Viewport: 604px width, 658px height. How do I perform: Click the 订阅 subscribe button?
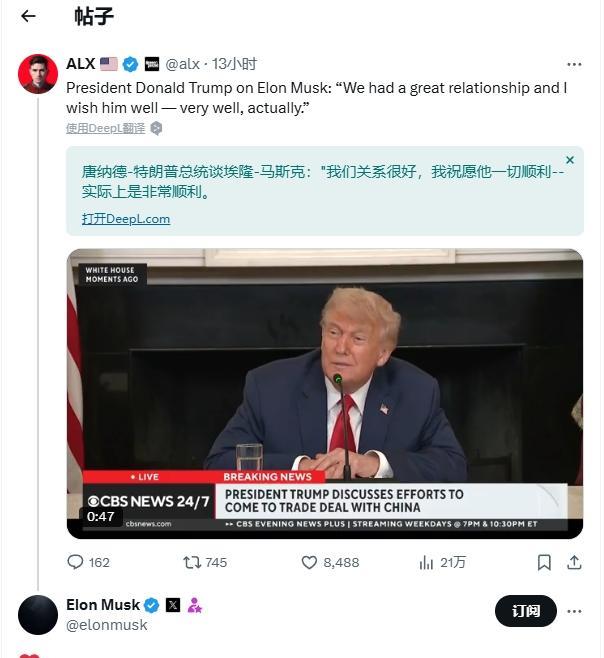(526, 611)
